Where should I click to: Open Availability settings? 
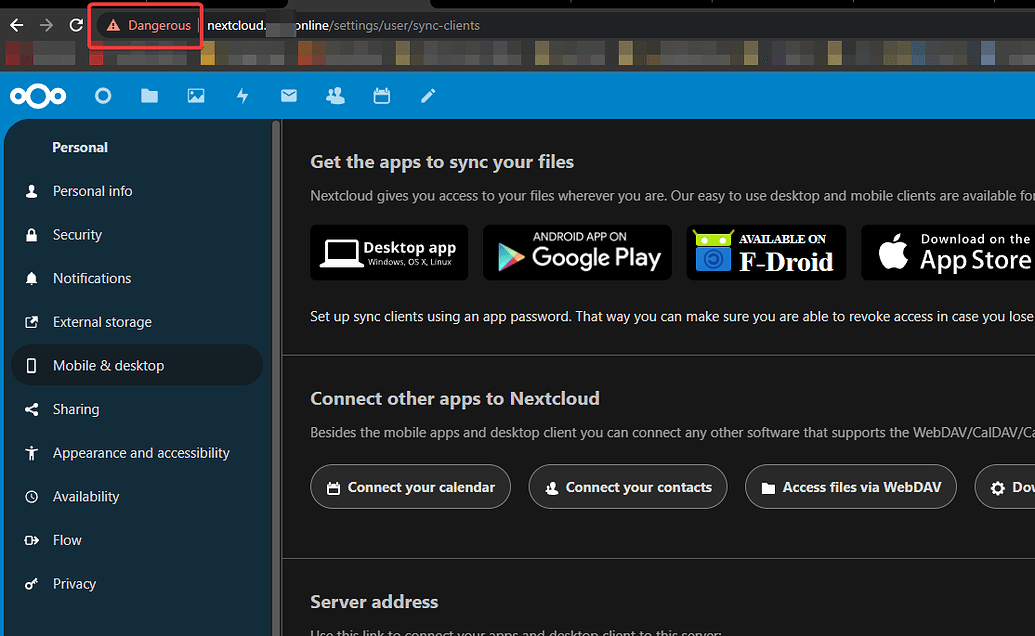(137, 496)
